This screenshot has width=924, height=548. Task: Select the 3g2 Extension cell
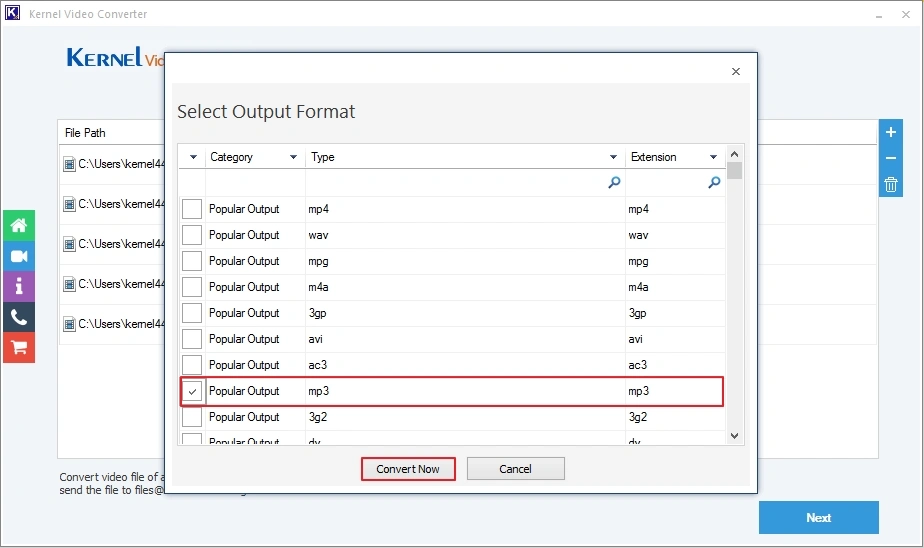pos(675,417)
